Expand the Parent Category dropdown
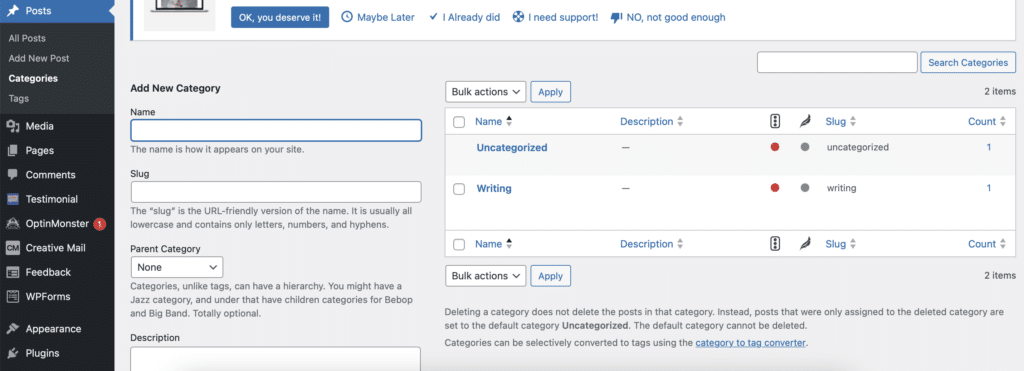Screen dimensions: 1024x371 click(177, 267)
